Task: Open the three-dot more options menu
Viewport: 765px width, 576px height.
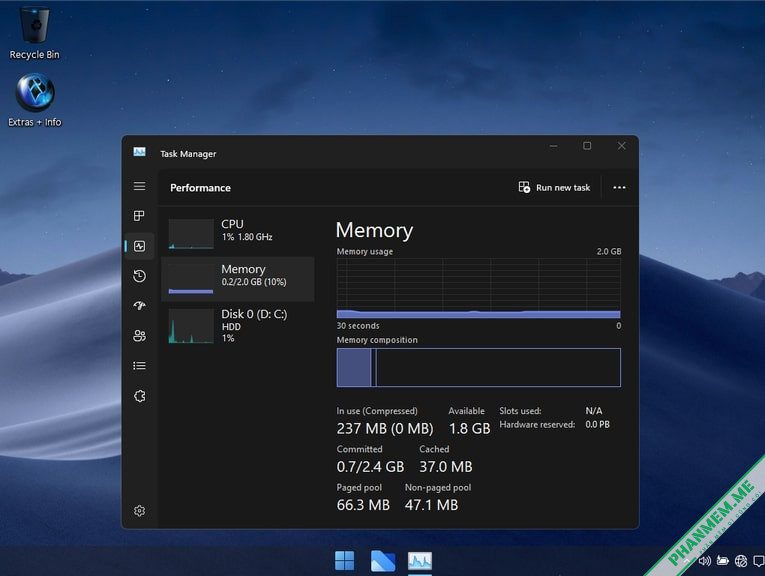Action: 619,187
